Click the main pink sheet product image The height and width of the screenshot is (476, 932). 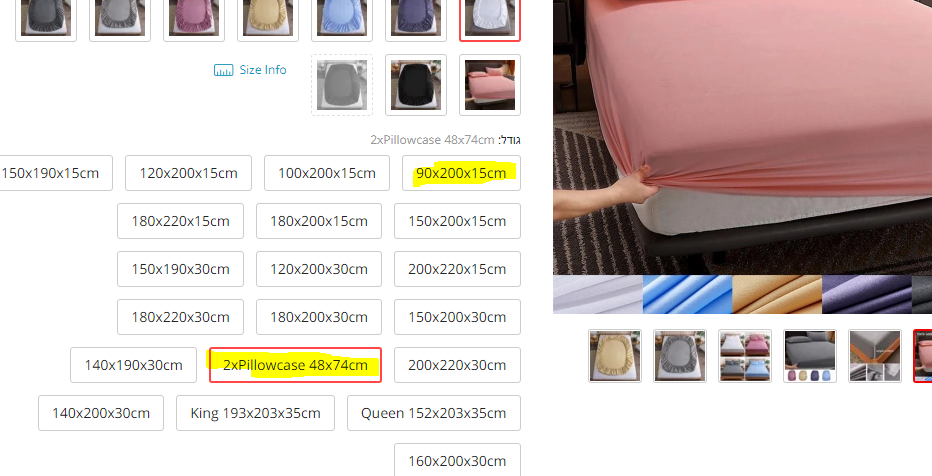click(x=742, y=137)
